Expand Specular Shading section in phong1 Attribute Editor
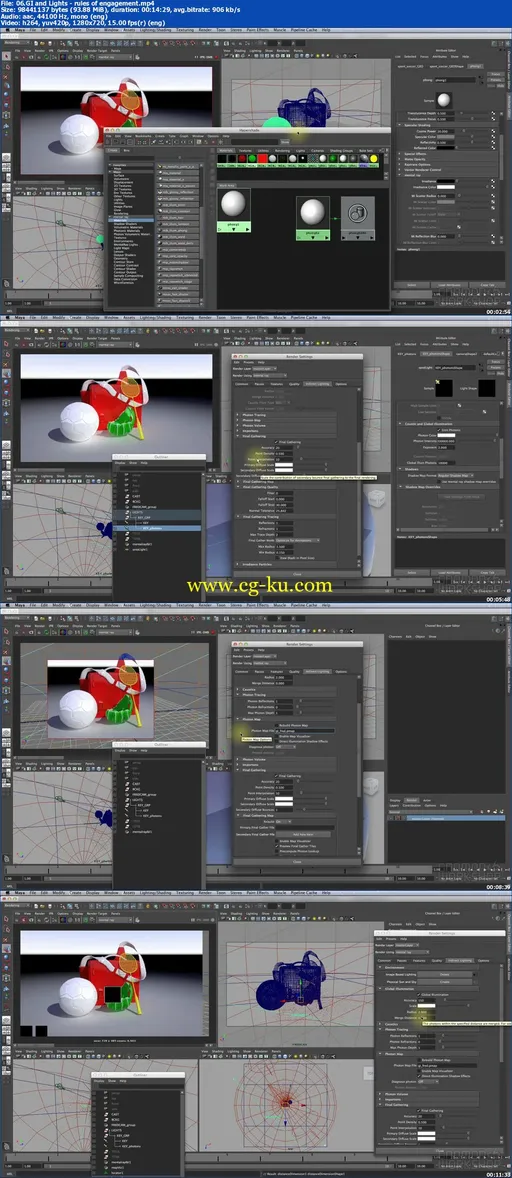Viewport: 512px width, 1178px height. [400, 125]
